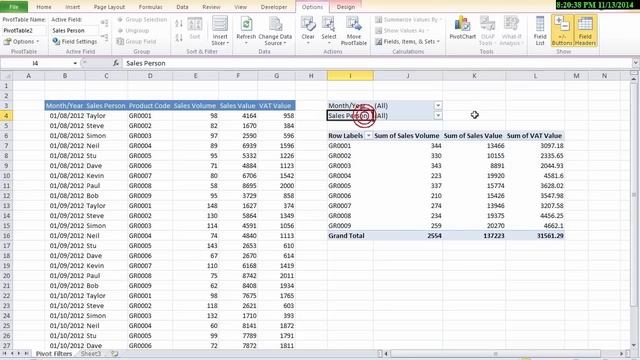The width and height of the screenshot is (640, 360).
Task: Select column I header
Action: [x=350, y=76]
